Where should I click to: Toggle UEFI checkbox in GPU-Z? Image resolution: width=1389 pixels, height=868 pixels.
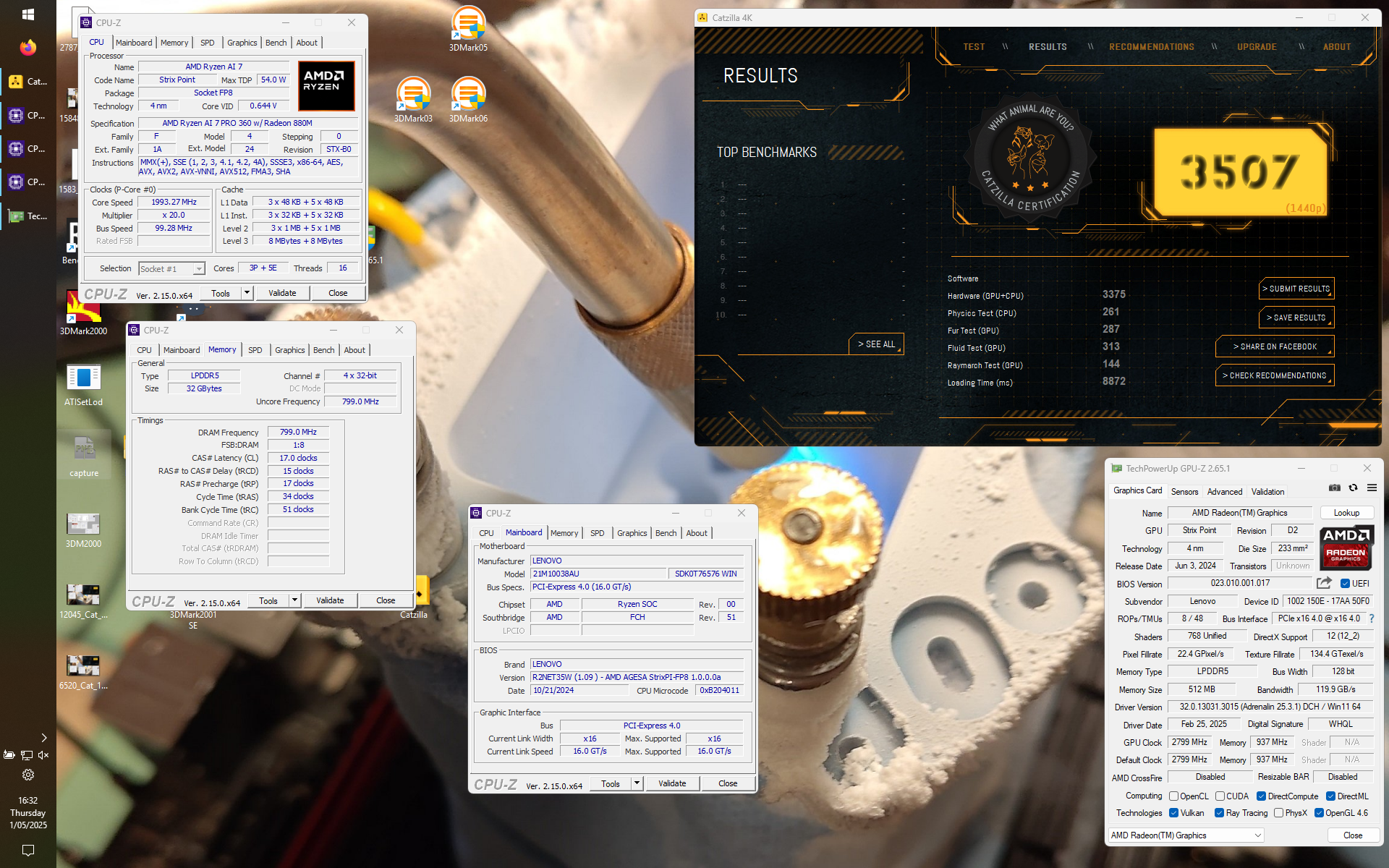1345,584
